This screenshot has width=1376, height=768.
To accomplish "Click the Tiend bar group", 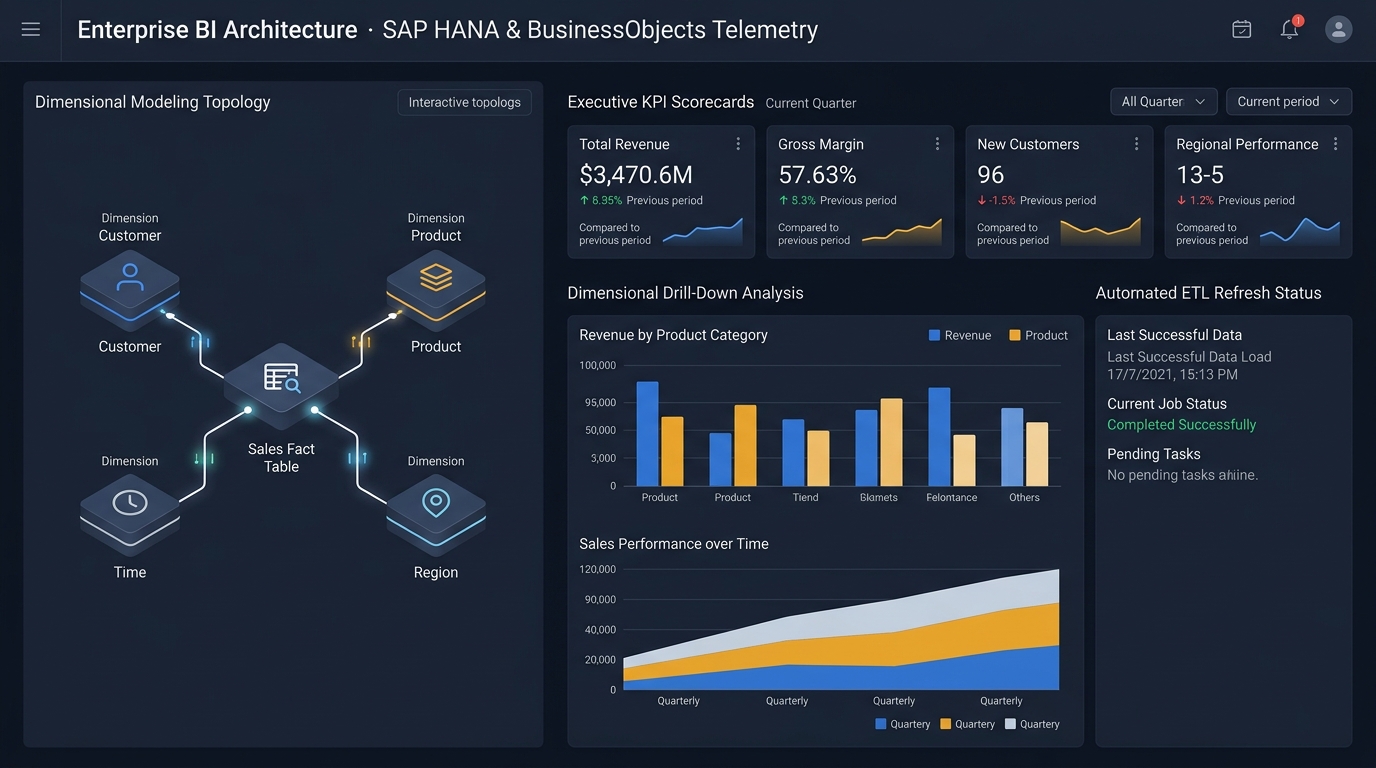I will coord(806,452).
